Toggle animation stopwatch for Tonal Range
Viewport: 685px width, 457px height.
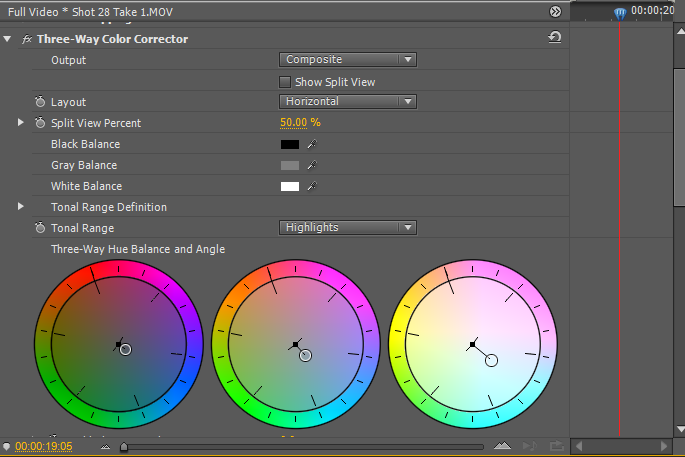pos(40,227)
